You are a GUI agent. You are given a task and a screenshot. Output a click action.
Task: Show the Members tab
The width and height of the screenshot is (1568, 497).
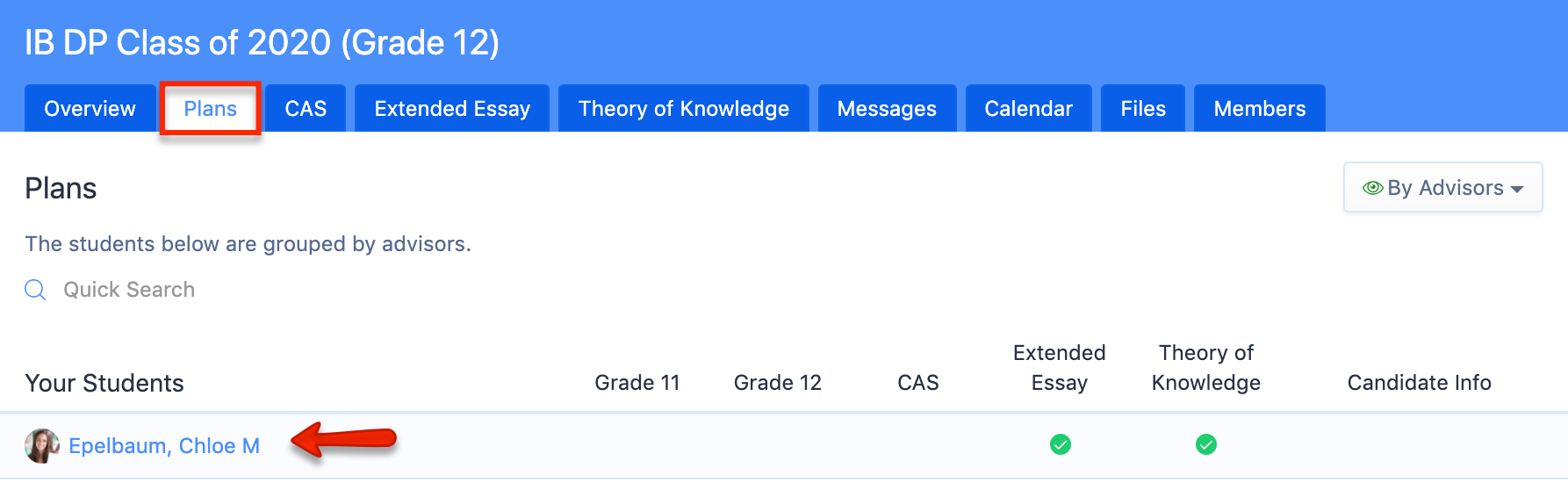pos(1259,109)
